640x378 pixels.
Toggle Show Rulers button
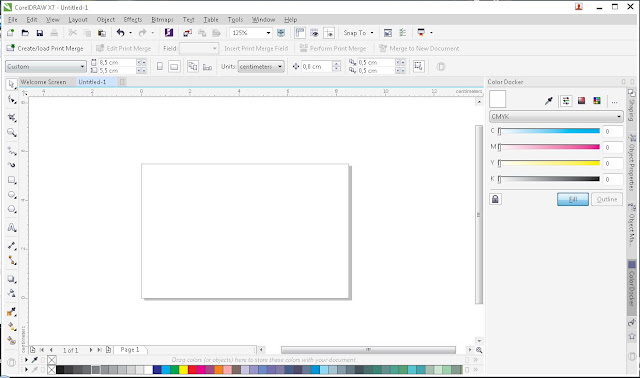[x=300, y=33]
